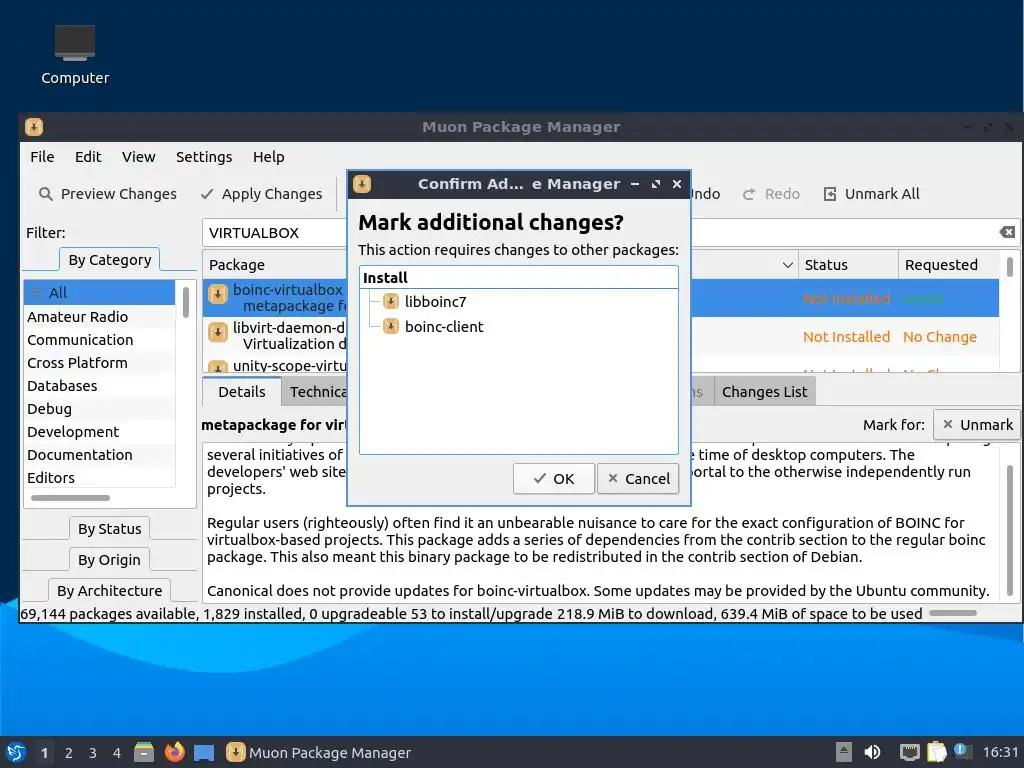
Task: Select the All category filter
Action: click(x=99, y=293)
